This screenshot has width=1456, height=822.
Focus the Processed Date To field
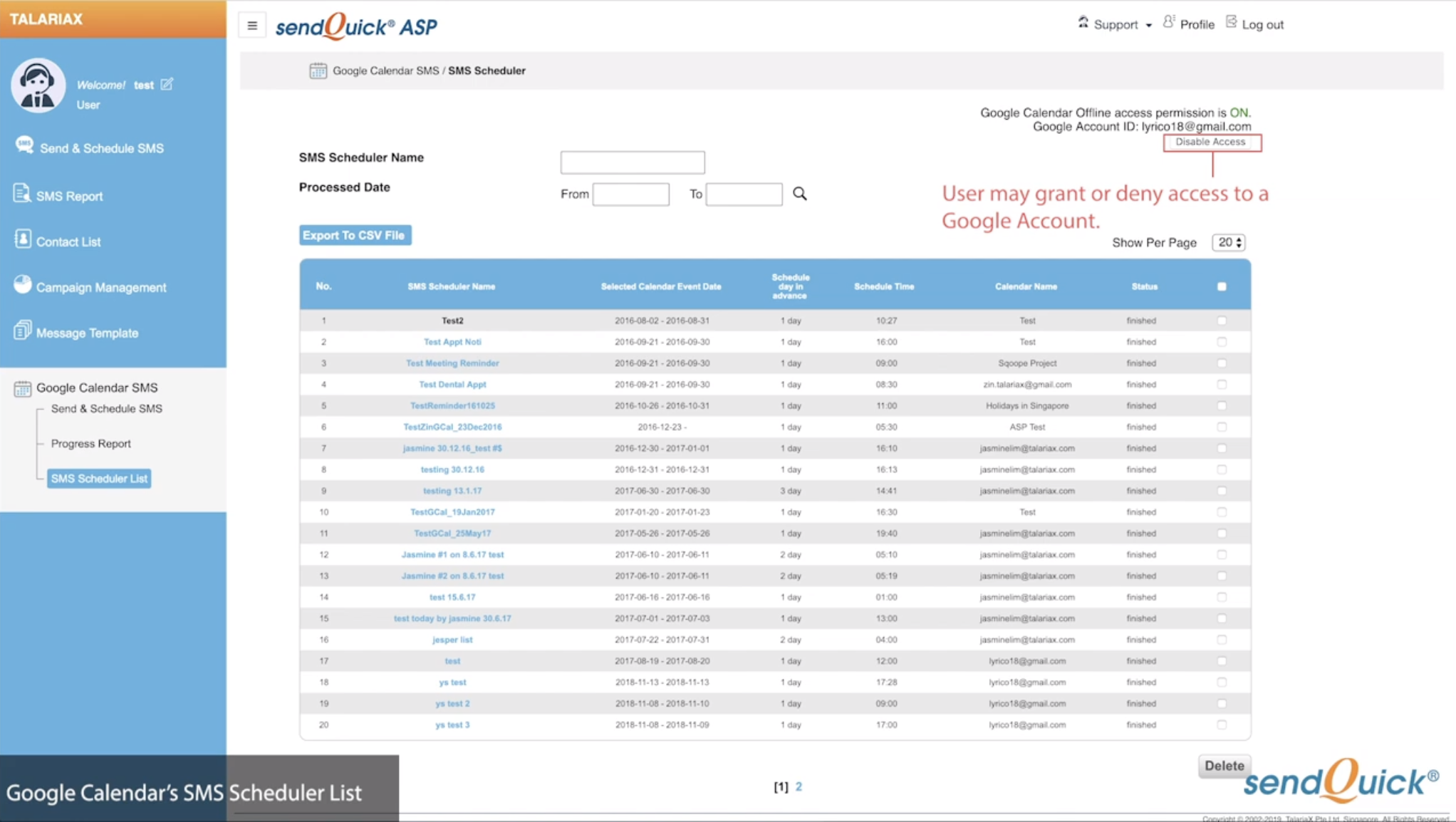744,194
